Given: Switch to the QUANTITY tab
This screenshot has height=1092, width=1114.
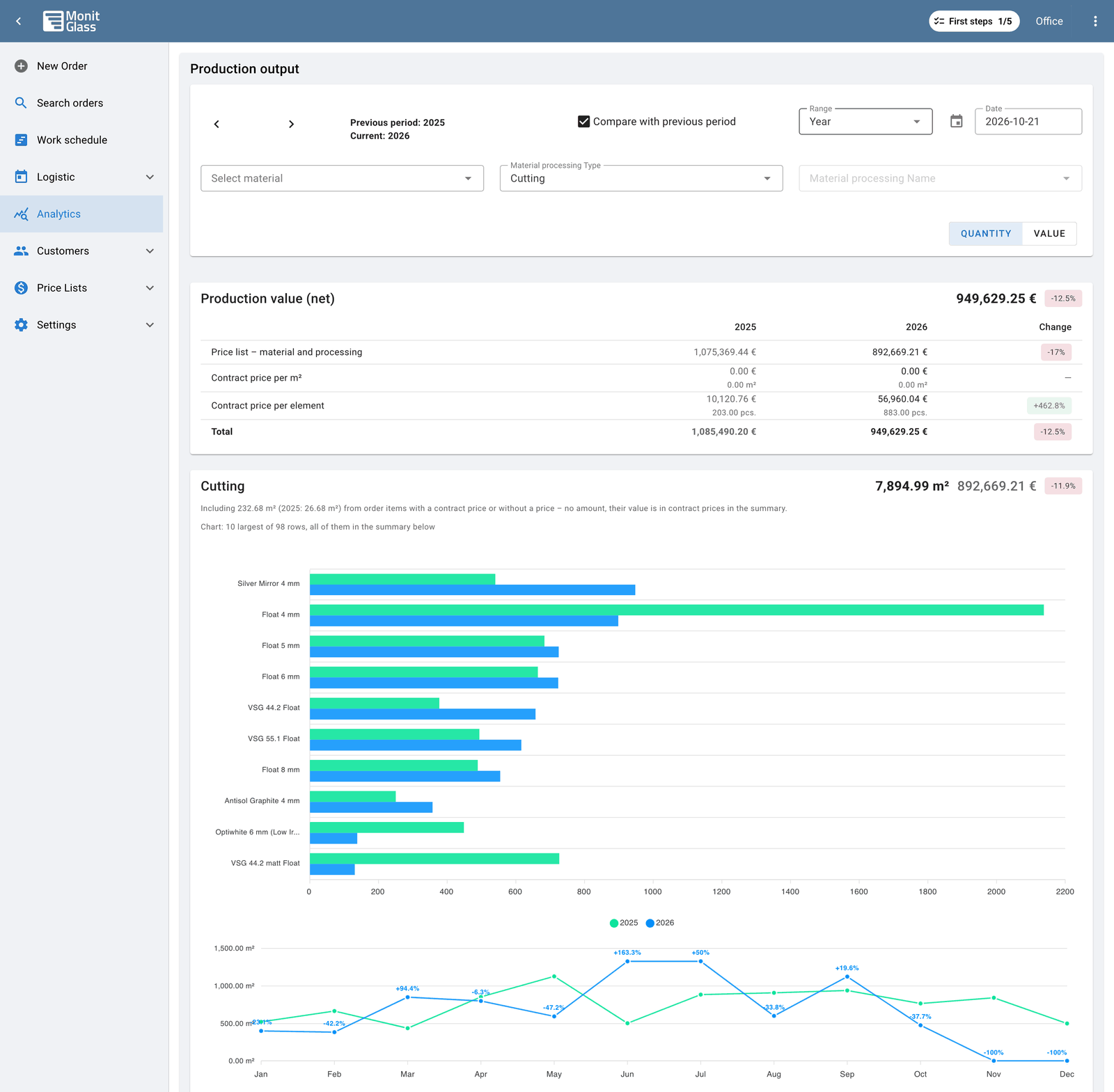Looking at the screenshot, I should 986,234.
